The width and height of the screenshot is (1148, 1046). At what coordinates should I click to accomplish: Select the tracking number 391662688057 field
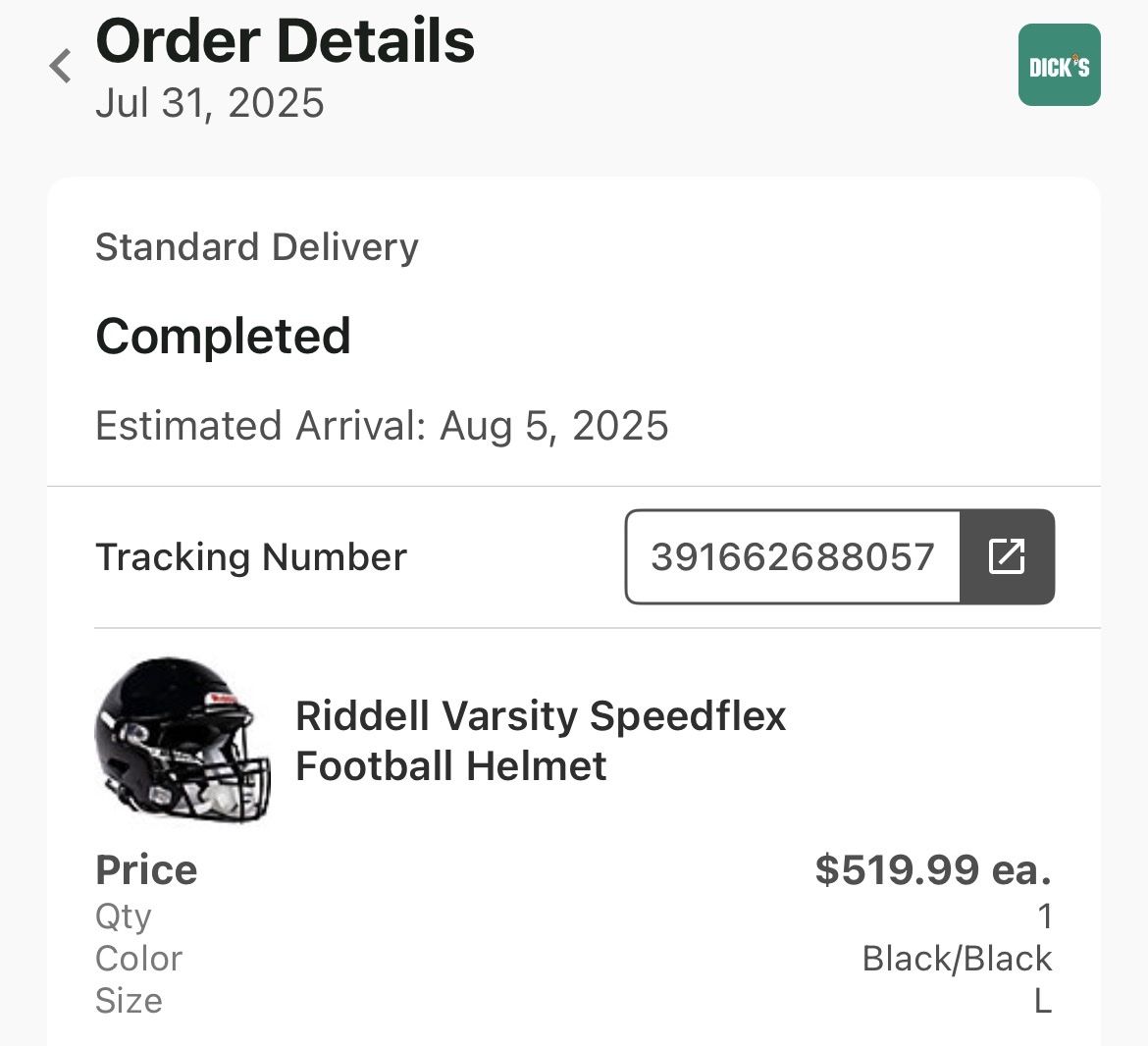click(x=793, y=556)
